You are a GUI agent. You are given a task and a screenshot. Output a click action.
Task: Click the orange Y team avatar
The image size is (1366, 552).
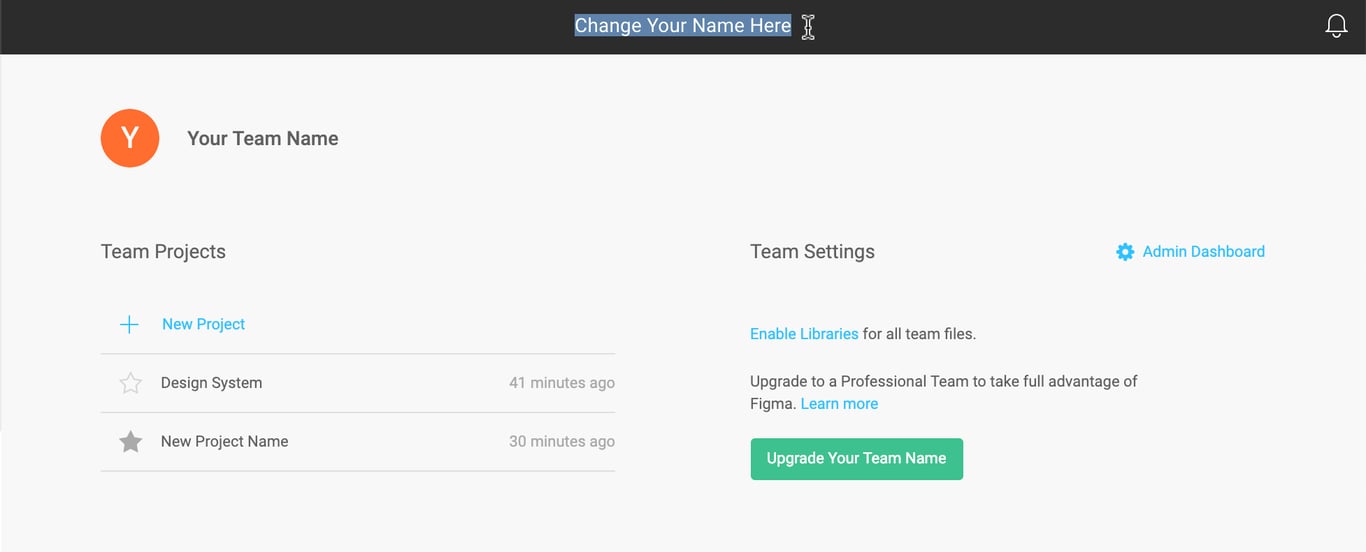point(130,138)
